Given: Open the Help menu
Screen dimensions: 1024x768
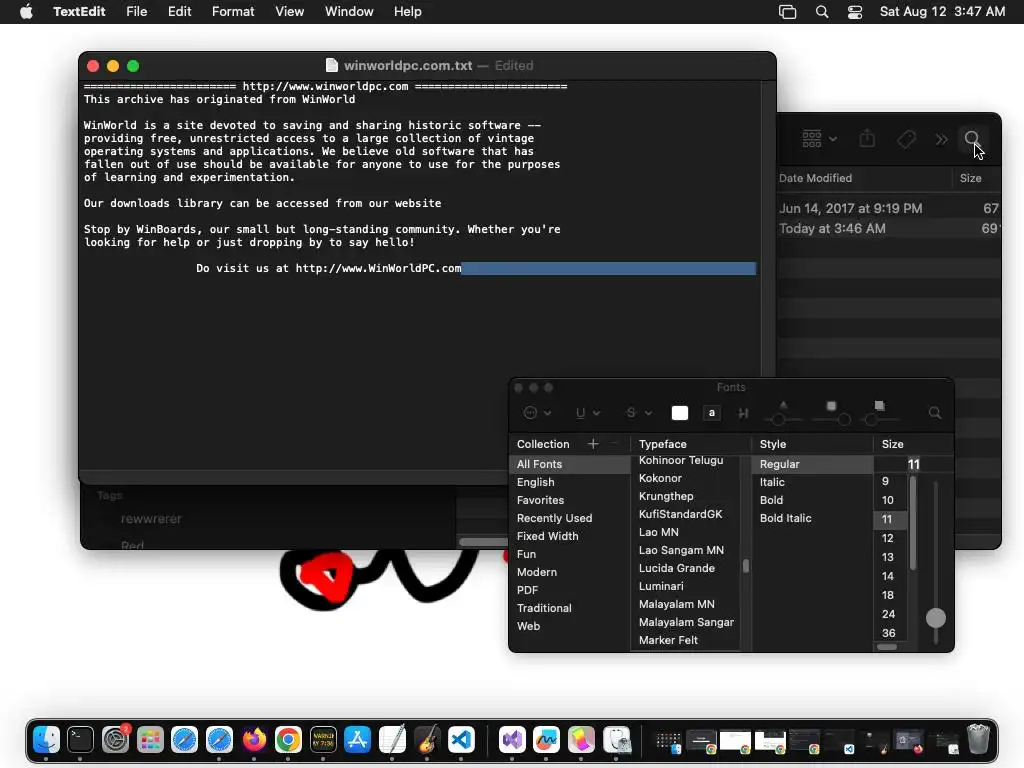Looking at the screenshot, I should point(408,12).
